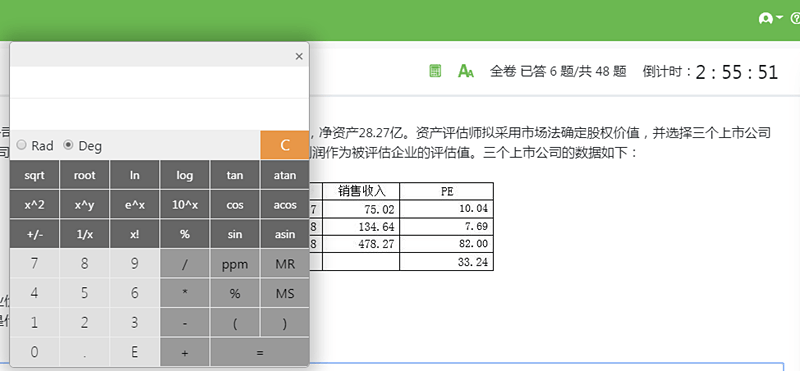Click the countdown timer 2:55:51

[x=737, y=72]
